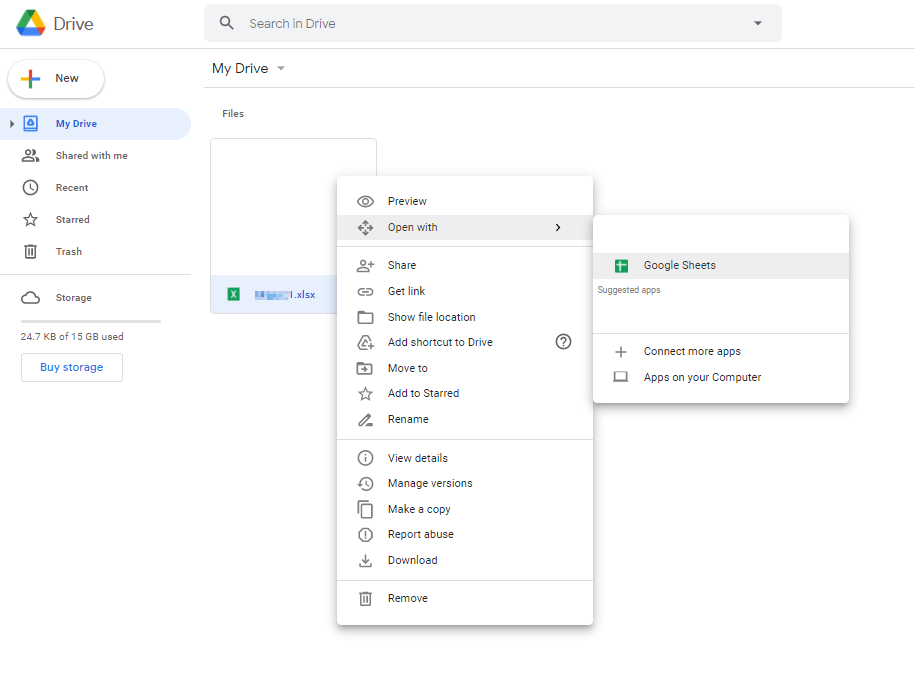Choose Manage versions
The width and height of the screenshot is (915, 697).
click(x=465, y=483)
